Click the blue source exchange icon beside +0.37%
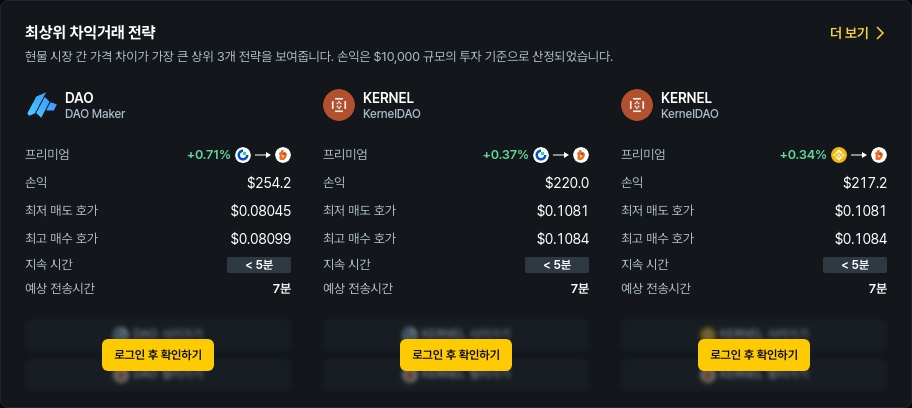 point(541,155)
